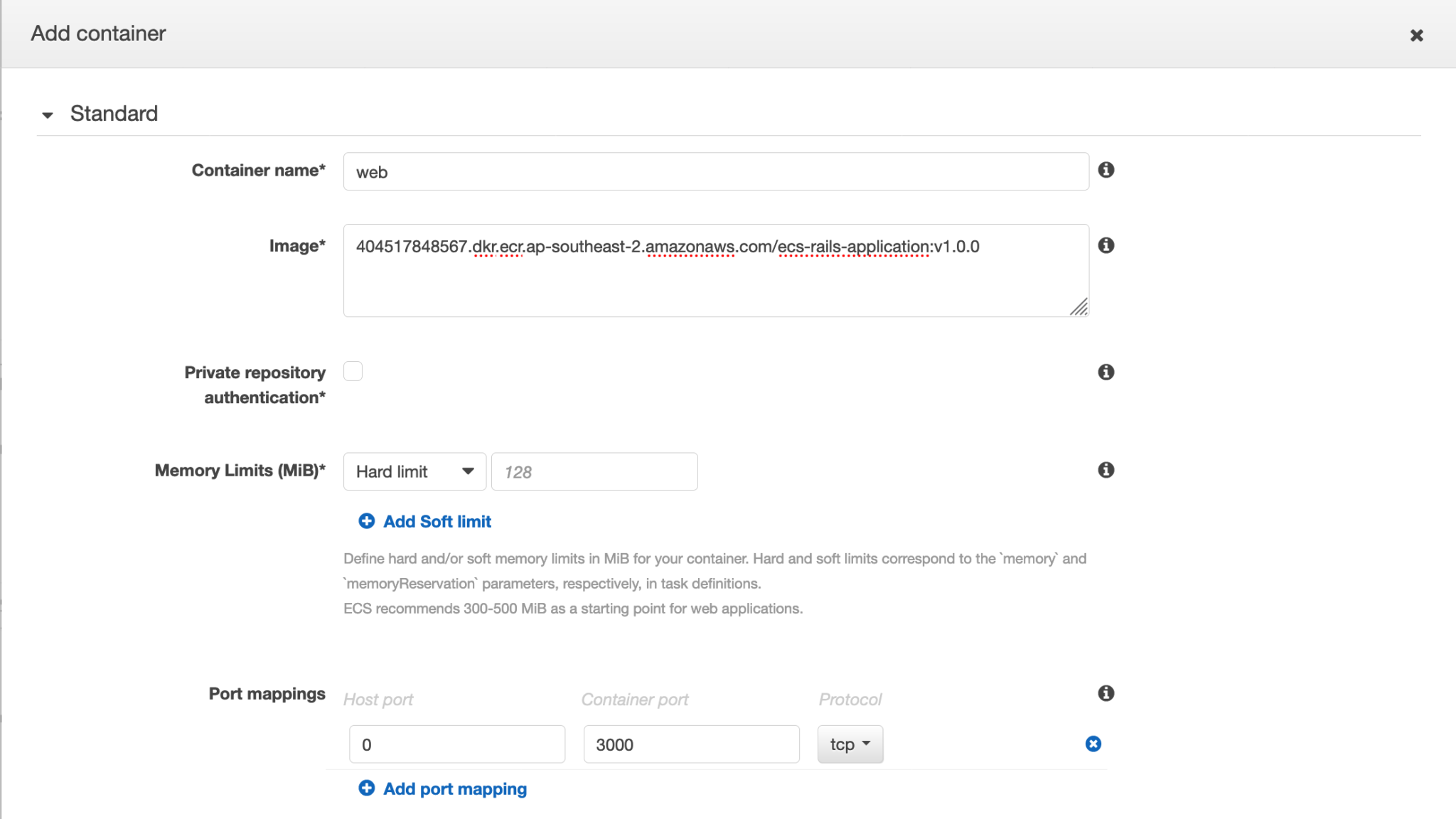Collapse the Standard section
1456x819 pixels.
48,114
